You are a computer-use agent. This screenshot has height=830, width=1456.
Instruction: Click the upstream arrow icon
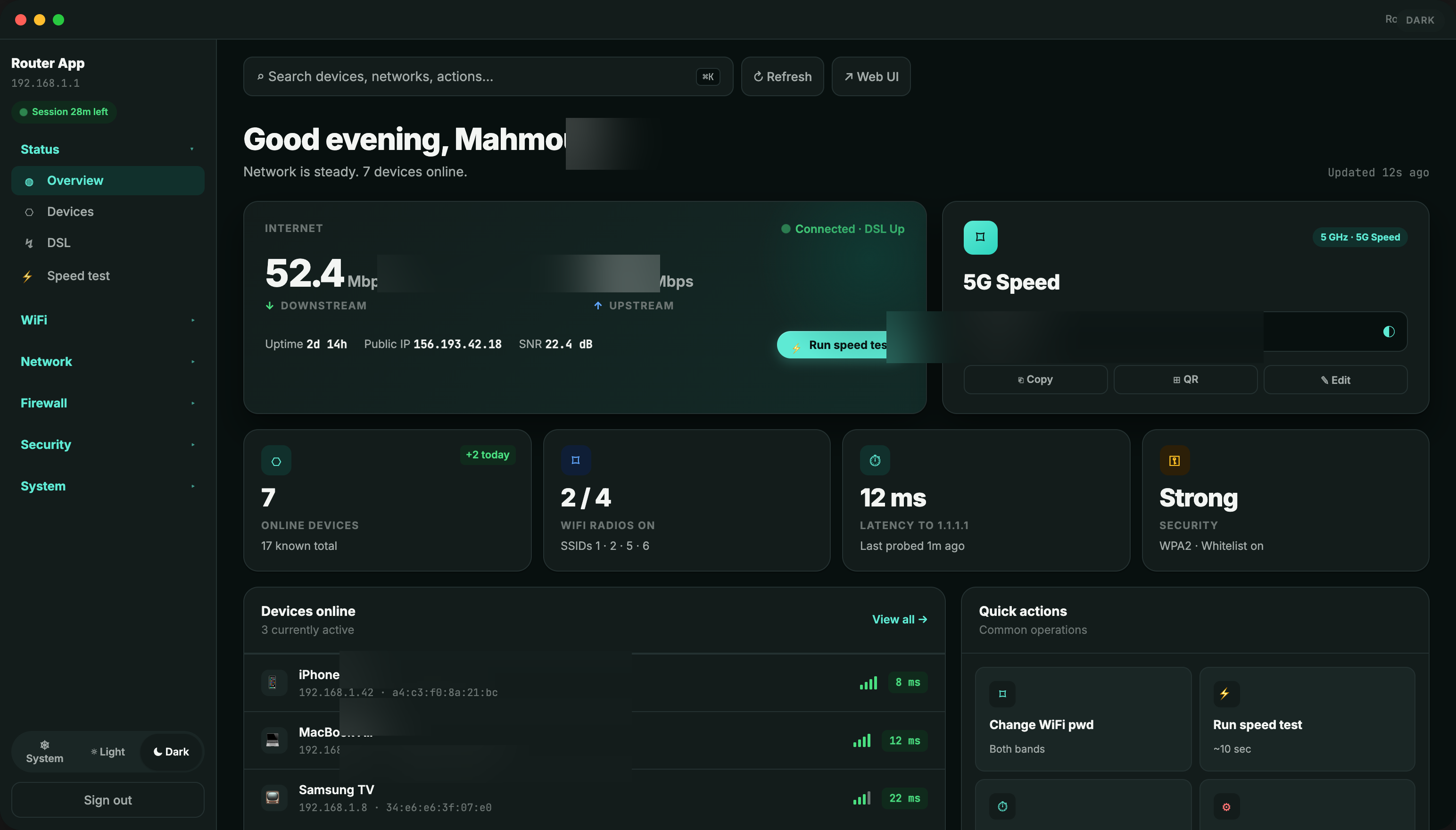coord(598,306)
